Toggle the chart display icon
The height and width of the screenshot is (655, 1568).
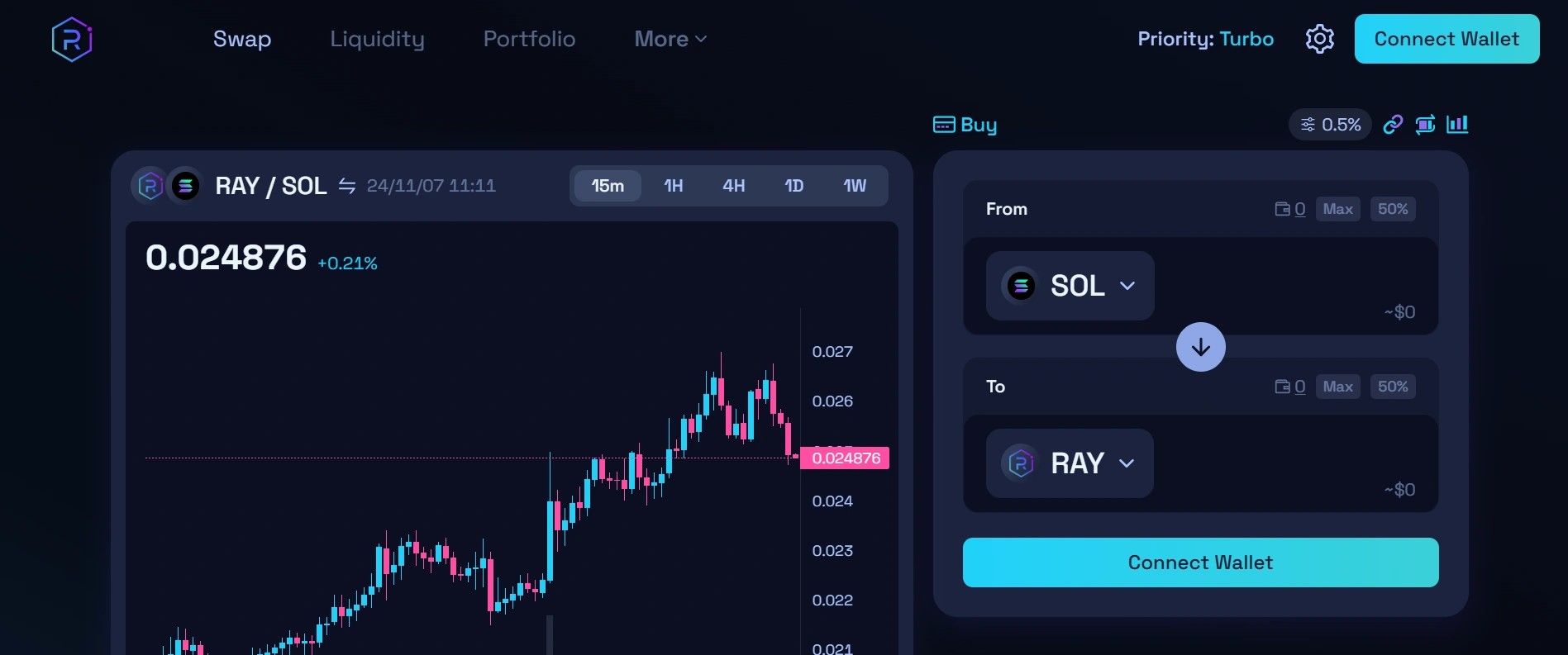pyautogui.click(x=1457, y=125)
